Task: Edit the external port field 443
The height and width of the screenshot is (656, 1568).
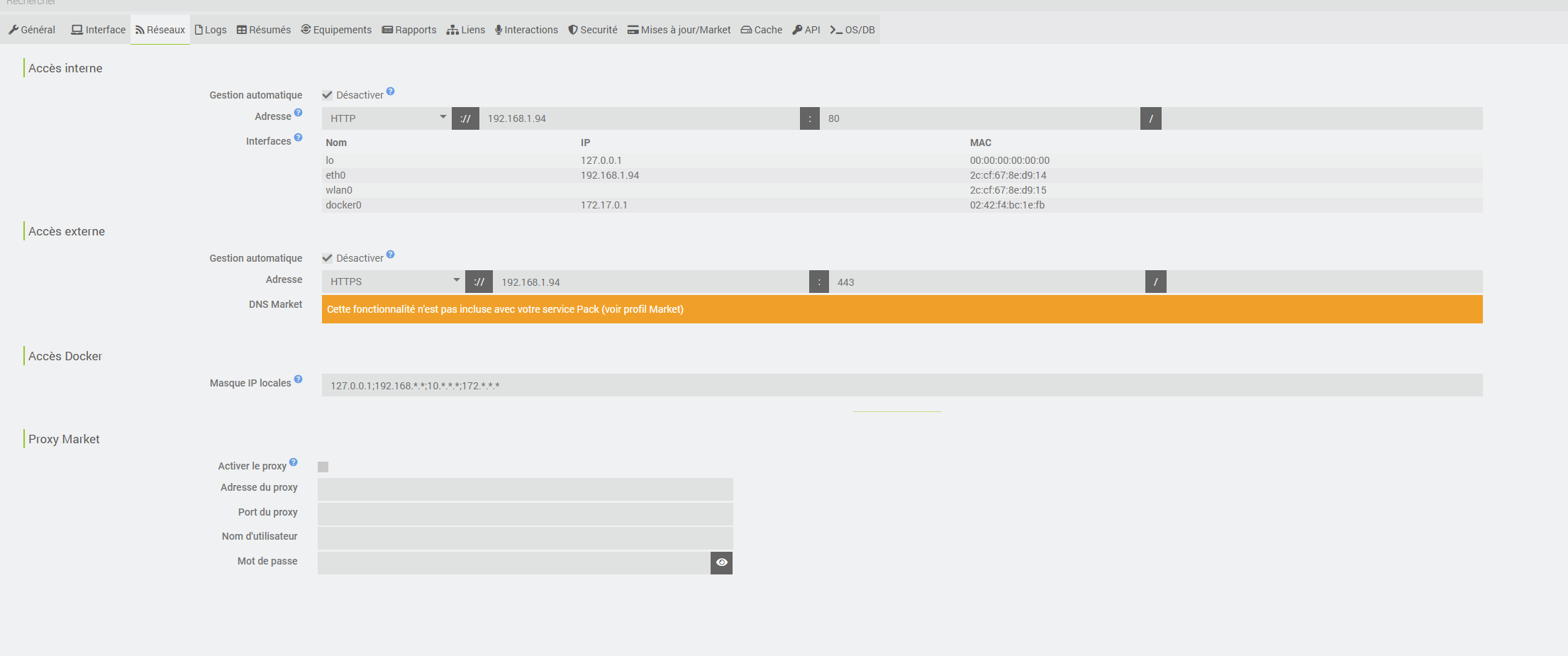Action: coord(987,282)
